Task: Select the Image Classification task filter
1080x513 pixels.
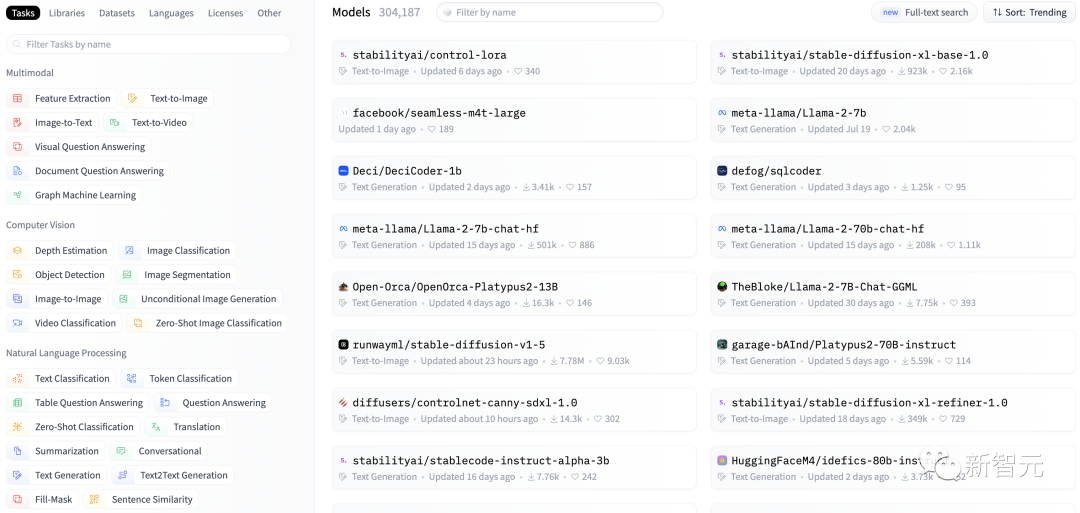Action: tap(188, 251)
